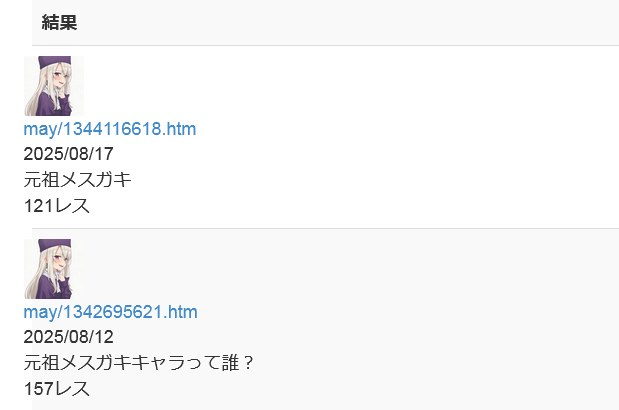This screenshot has width=619, height=410.
Task: Click the divider line between the two results
Action: 325,228
